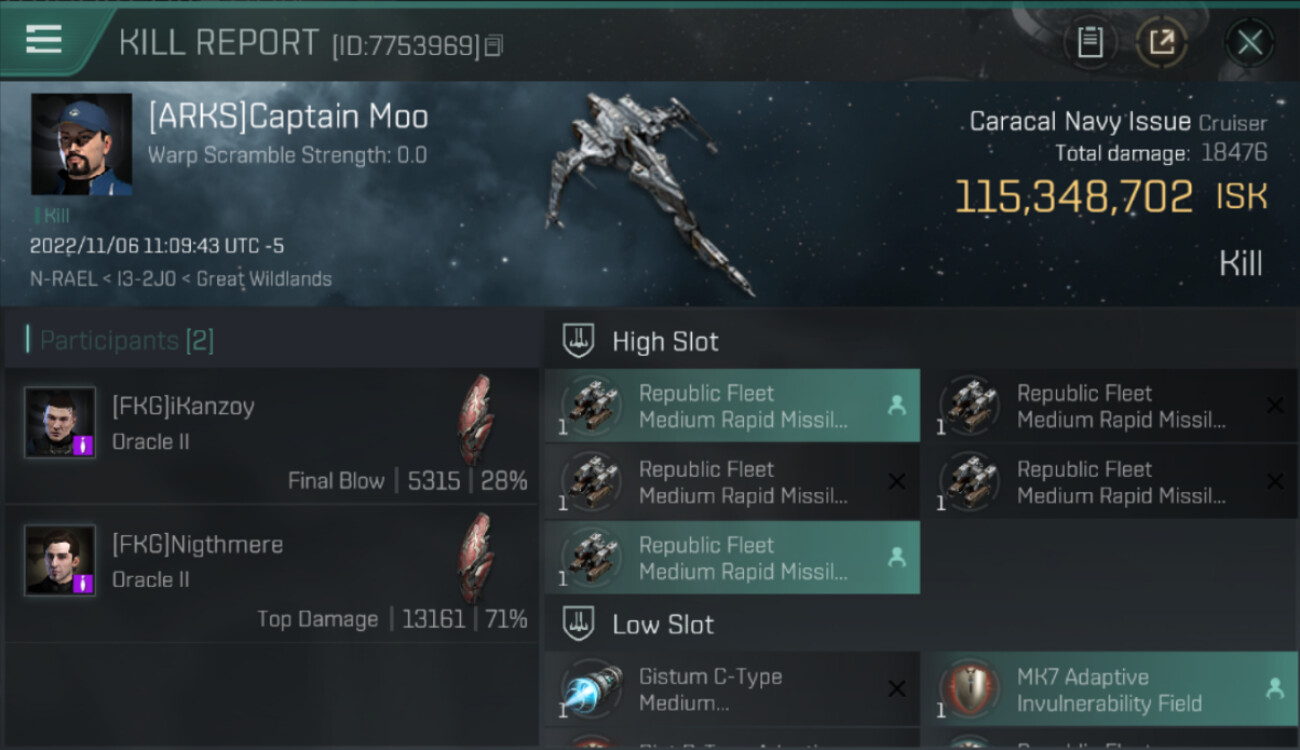Select the Final Blow participant row of iKanzoy
The width and height of the screenshot is (1300, 750).
[x=270, y=436]
